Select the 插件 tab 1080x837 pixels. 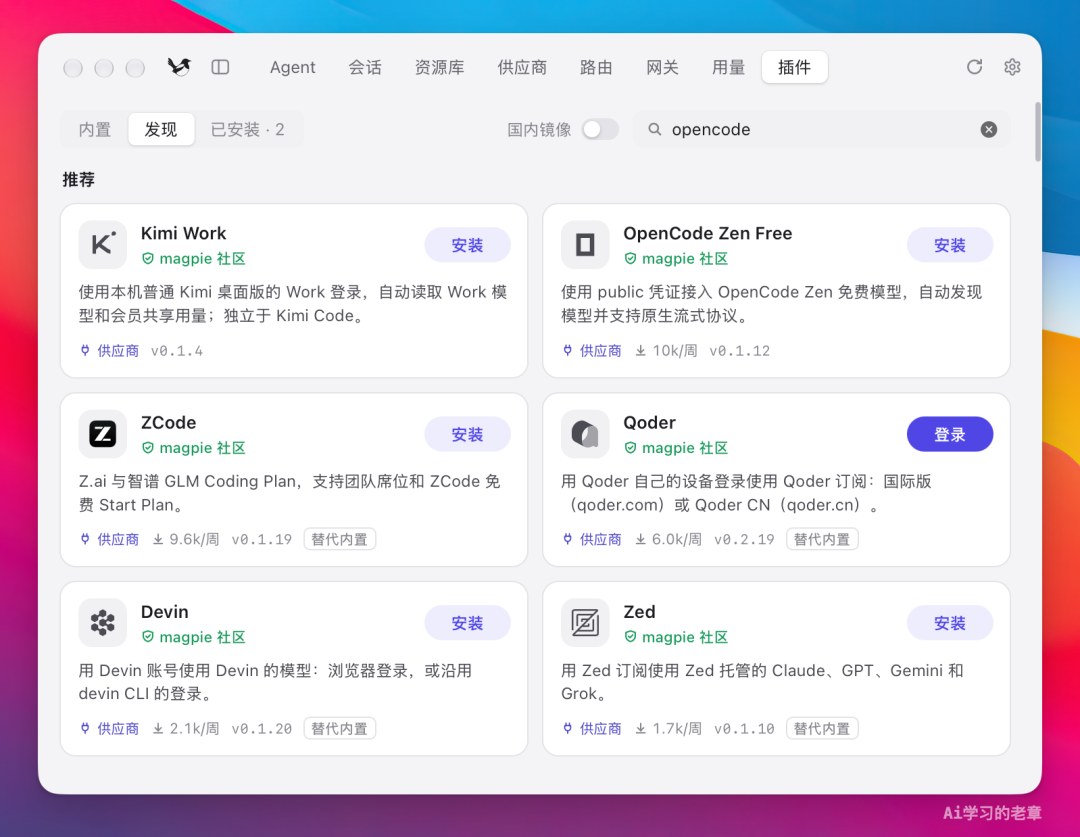[x=795, y=68]
